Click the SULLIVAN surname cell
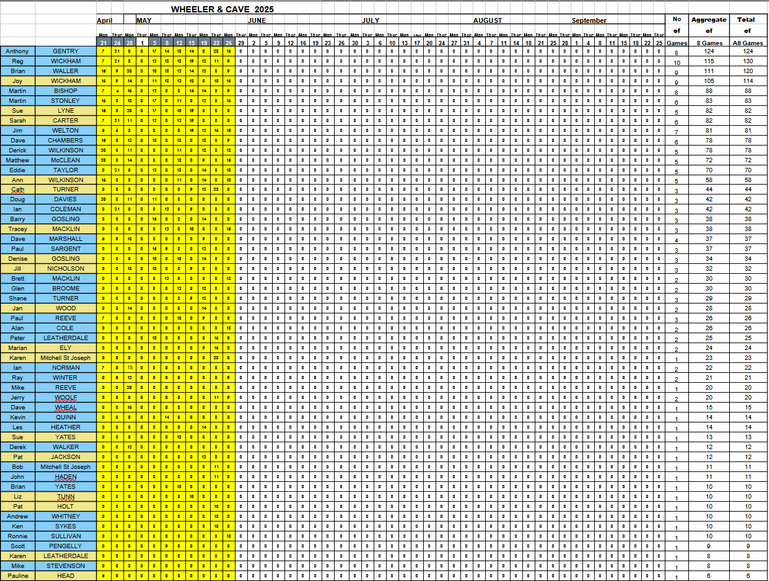Screen dimensions: 769x581 pos(66,536)
